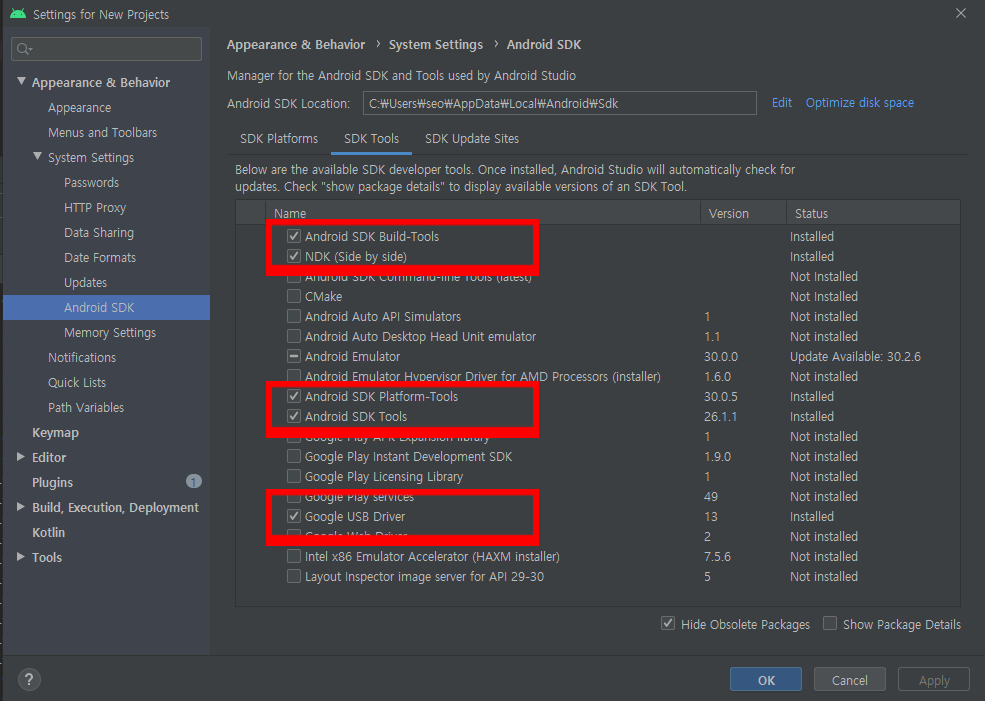
Task: Check the CMake checkbox
Action: click(x=293, y=296)
